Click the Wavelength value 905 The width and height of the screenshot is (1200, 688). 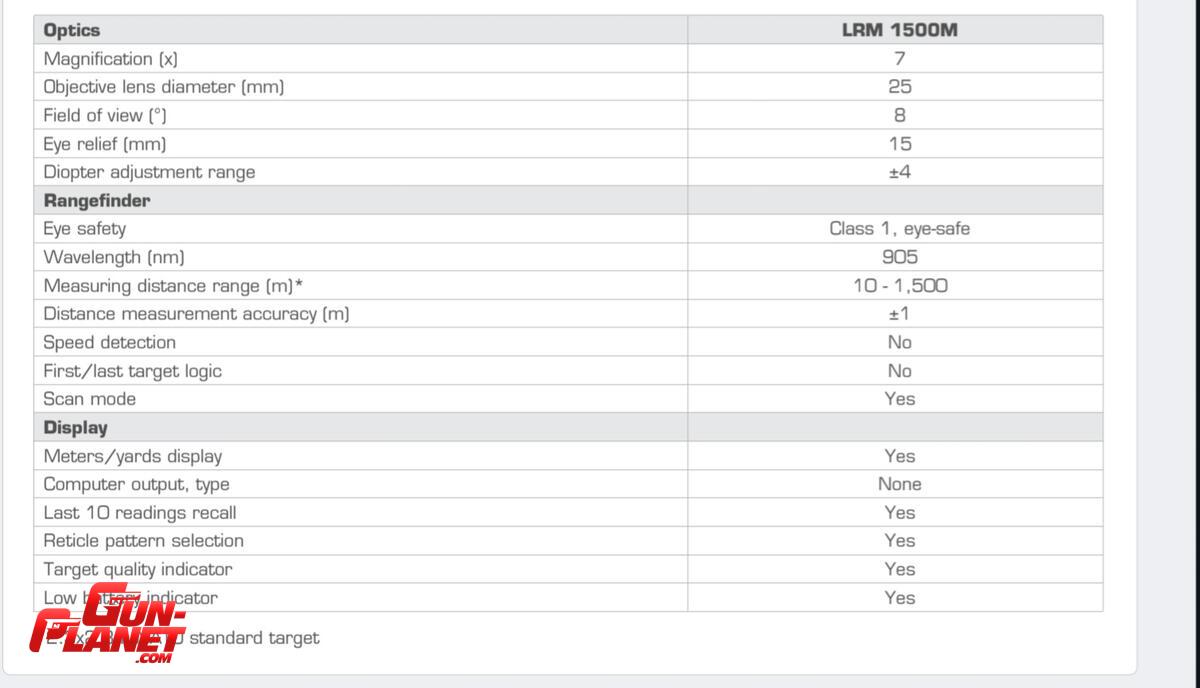pyautogui.click(x=899, y=257)
